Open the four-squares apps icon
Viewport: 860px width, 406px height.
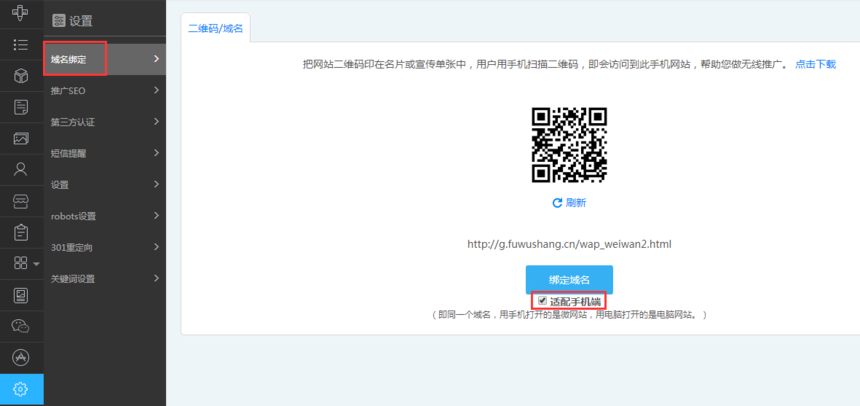click(x=20, y=263)
